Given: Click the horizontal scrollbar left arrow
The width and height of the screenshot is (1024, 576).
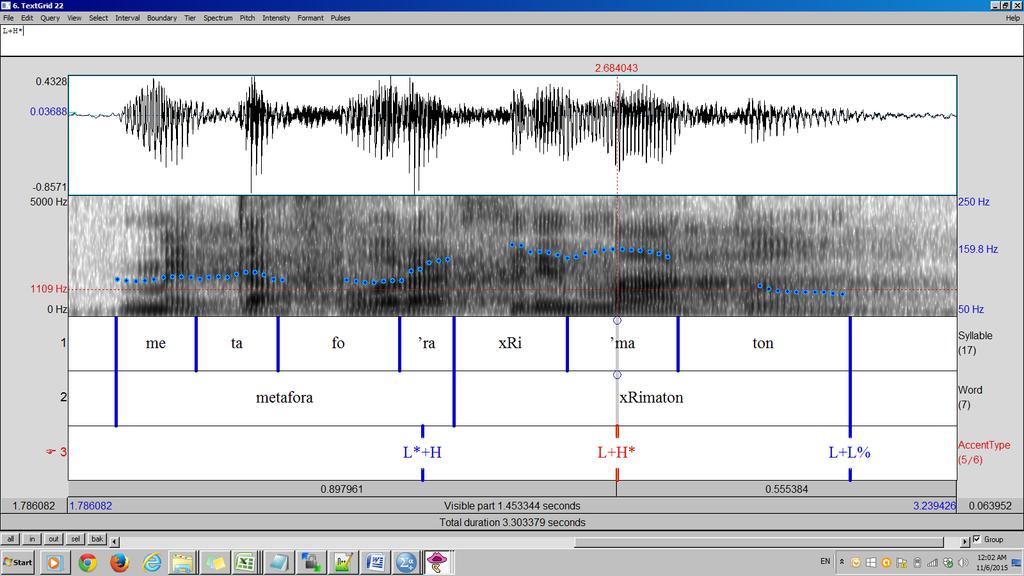Looking at the screenshot, I should (x=115, y=541).
